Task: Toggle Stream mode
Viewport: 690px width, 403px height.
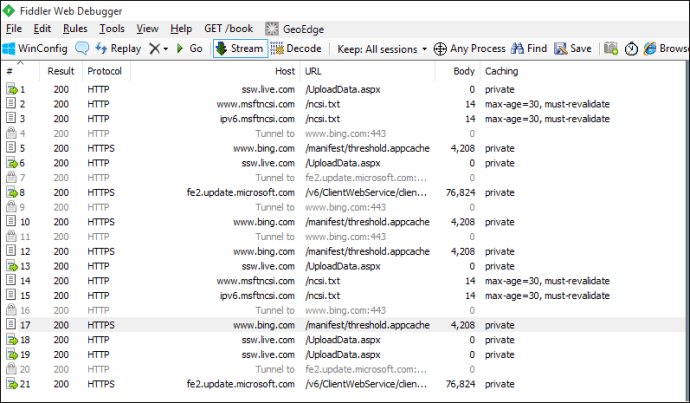Action: click(240, 48)
